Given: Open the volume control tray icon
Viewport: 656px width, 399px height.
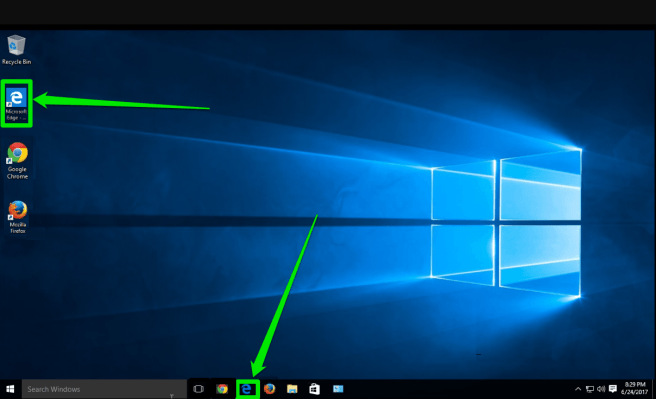Looking at the screenshot, I should click(601, 389).
